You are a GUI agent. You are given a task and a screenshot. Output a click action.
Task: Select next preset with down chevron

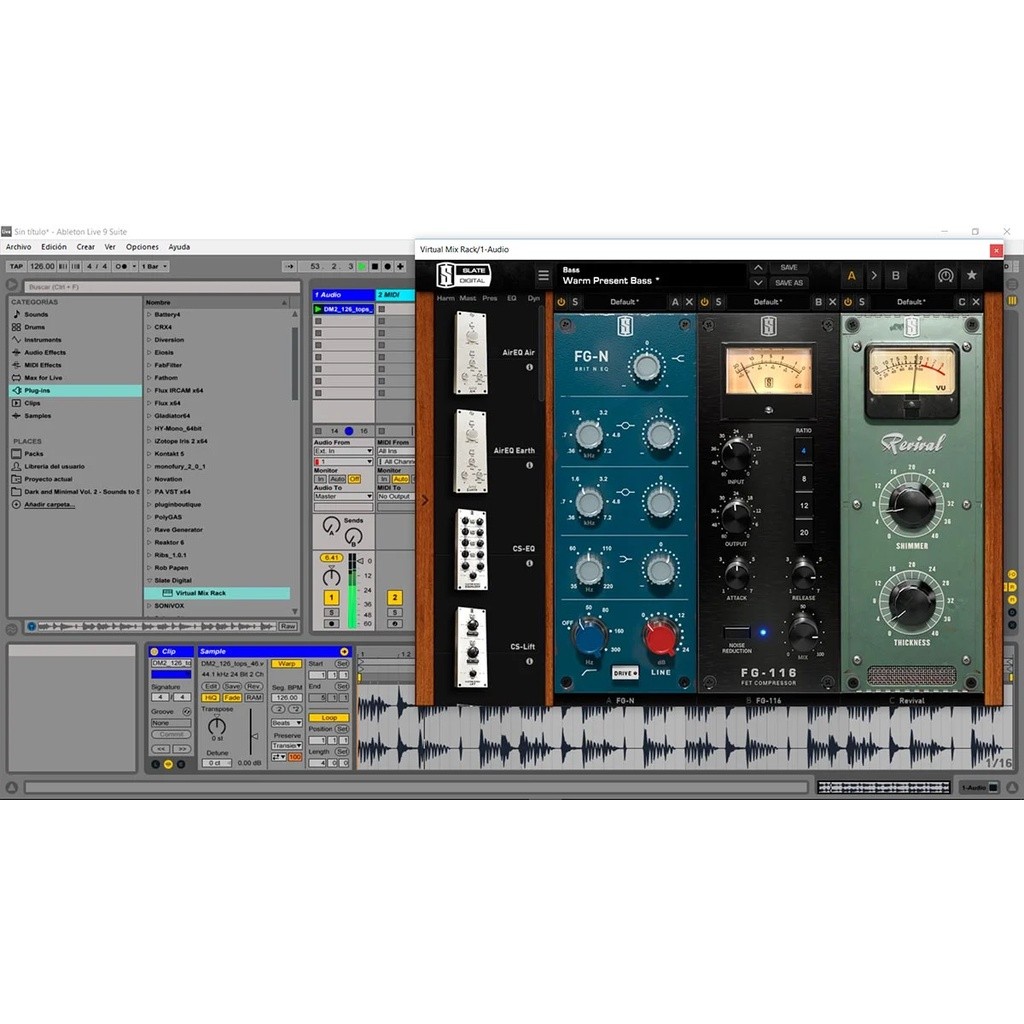[x=758, y=283]
